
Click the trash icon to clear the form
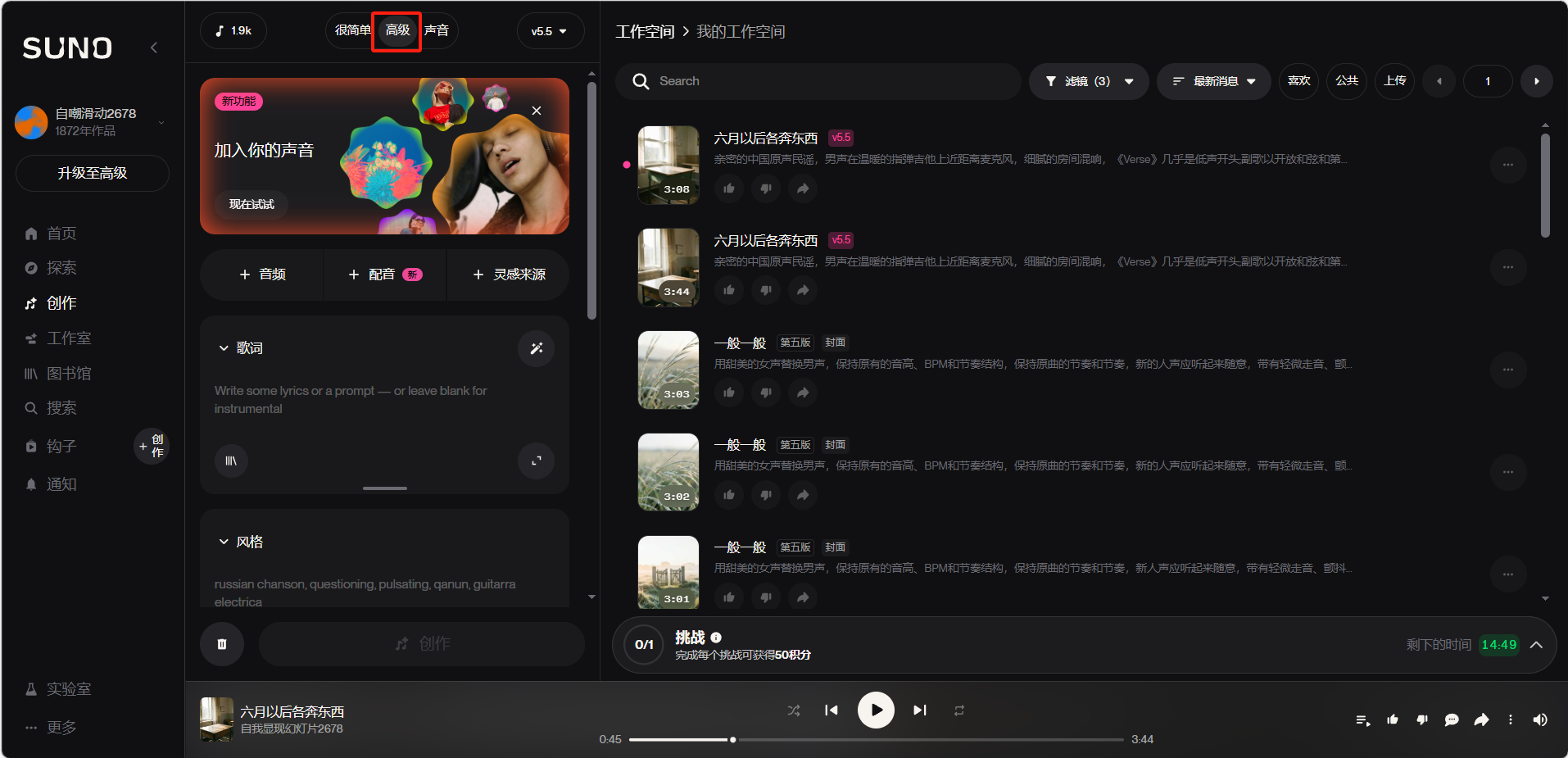[x=221, y=644]
